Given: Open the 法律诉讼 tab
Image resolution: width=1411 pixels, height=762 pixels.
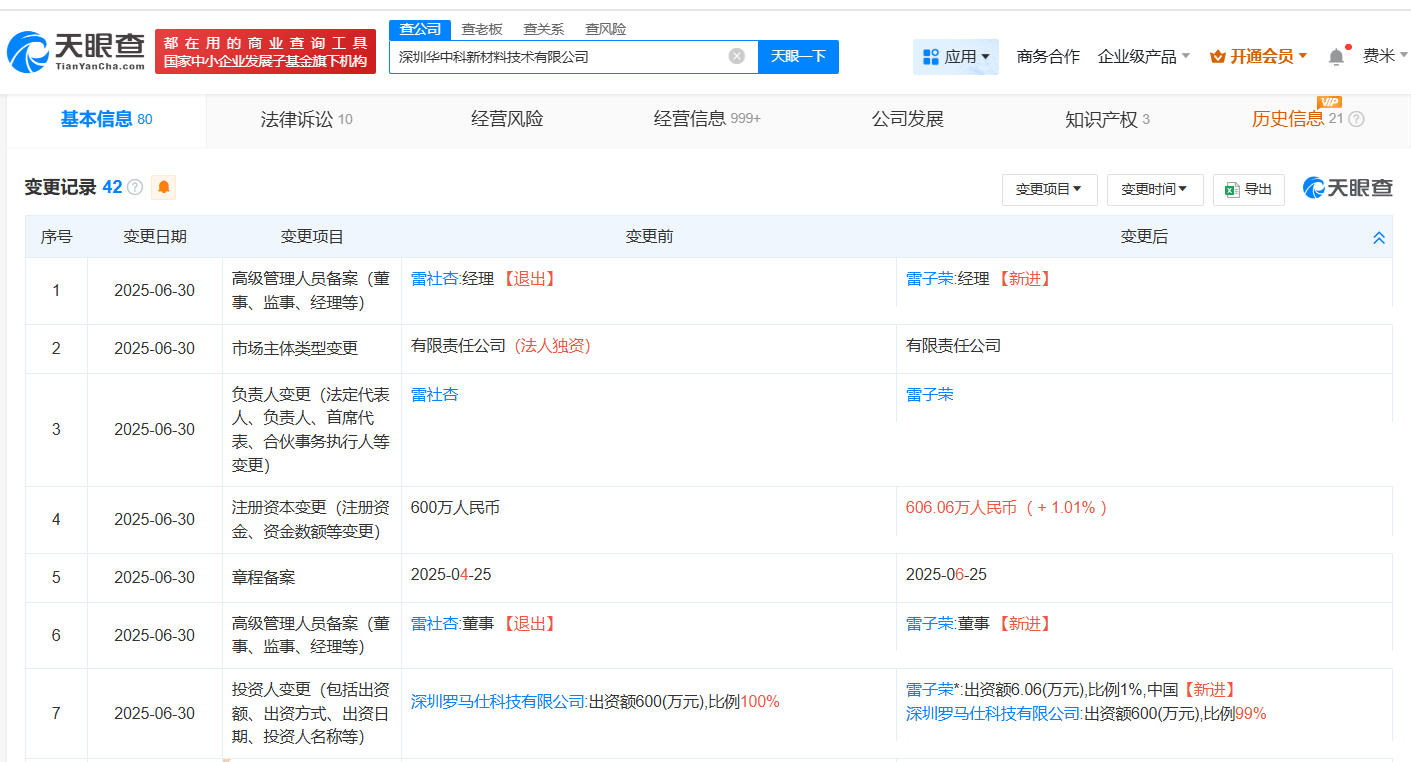Looking at the screenshot, I should [306, 119].
